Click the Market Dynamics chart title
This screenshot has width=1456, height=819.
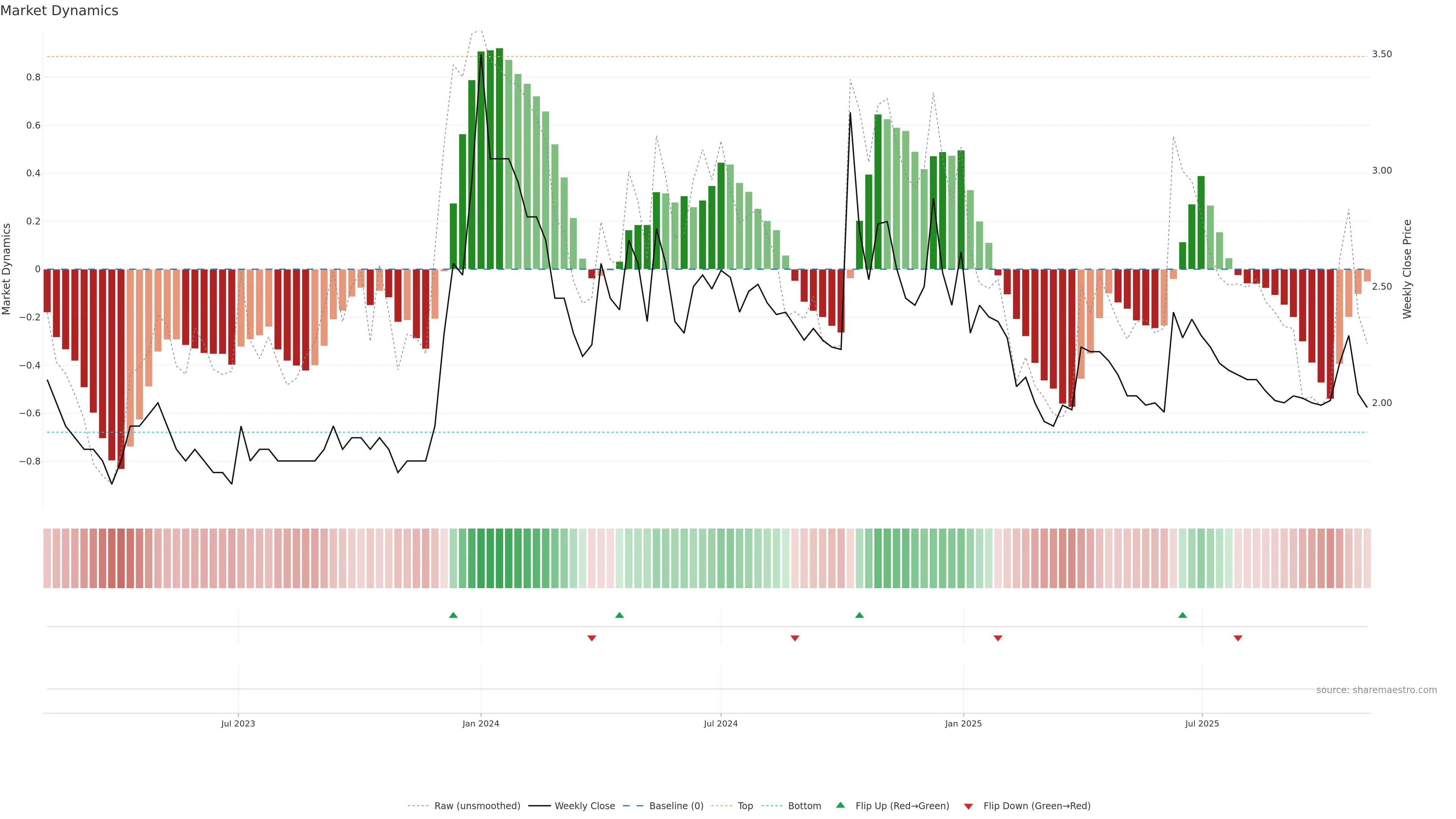60,11
